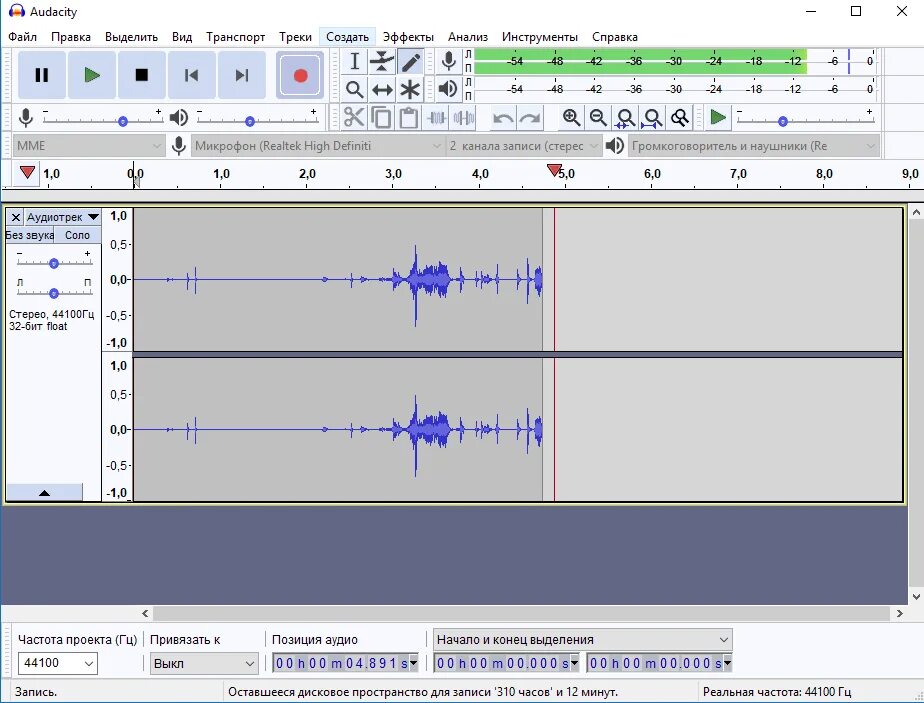Open the Правка menu
Screen dimensions: 924x703
tap(71, 37)
